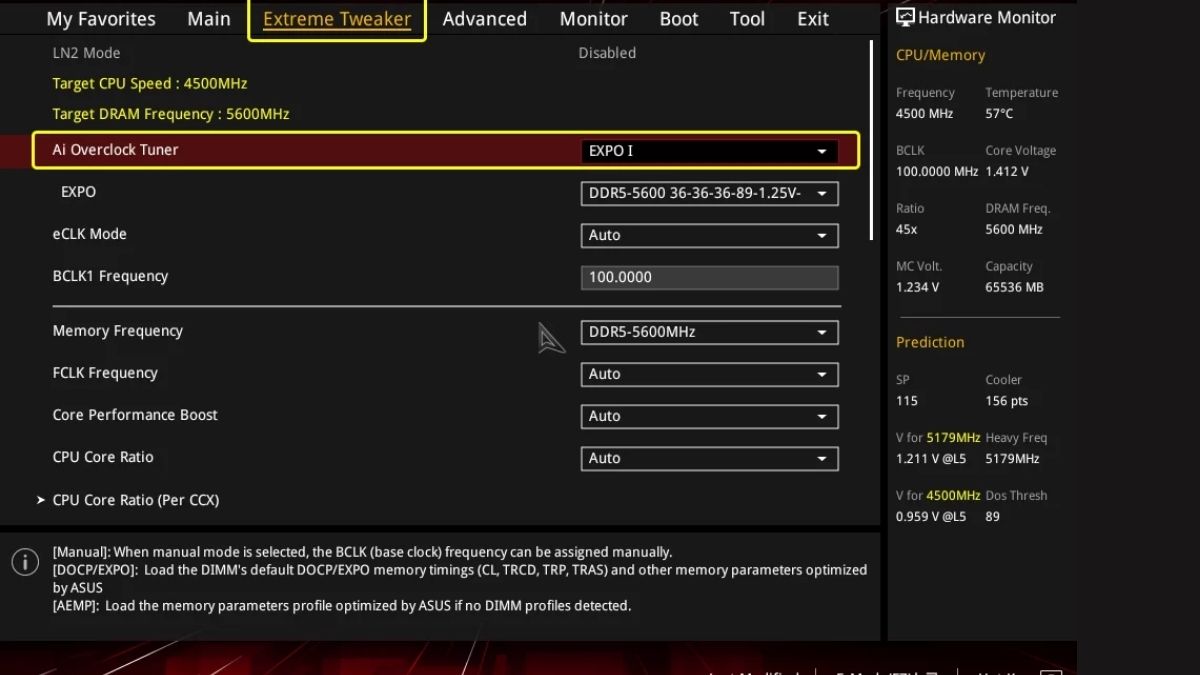Select the LN2 Mode row label

click(x=86, y=53)
